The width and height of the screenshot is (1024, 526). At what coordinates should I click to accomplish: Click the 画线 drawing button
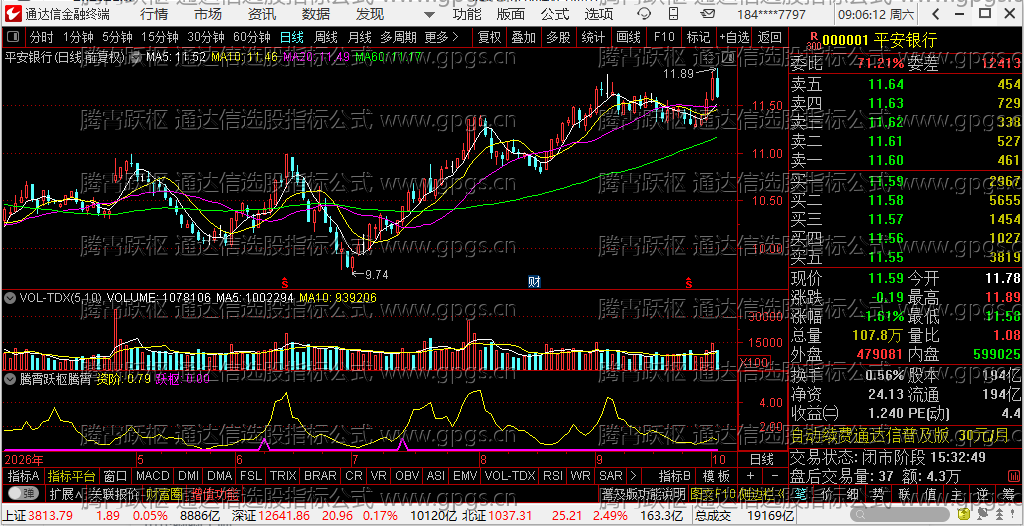pyautogui.click(x=628, y=37)
